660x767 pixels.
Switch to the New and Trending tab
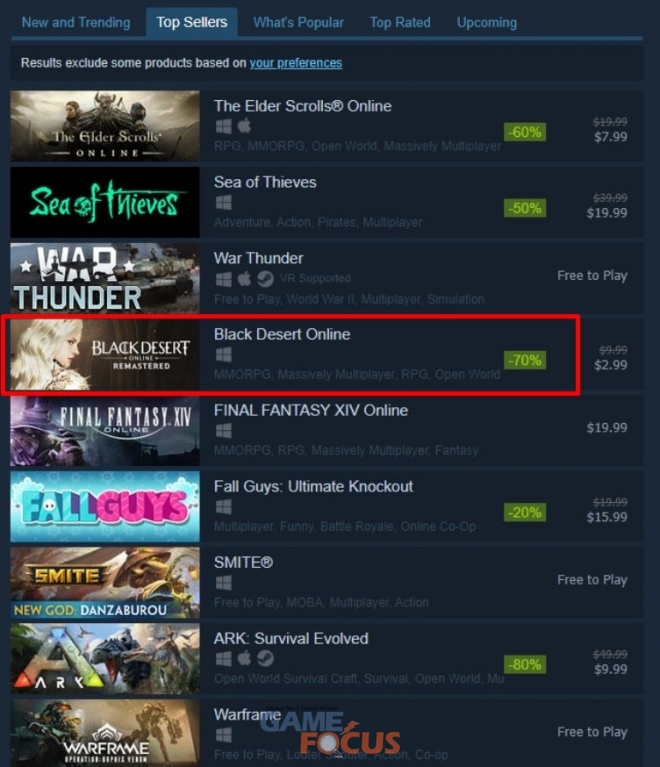pyautogui.click(x=76, y=23)
